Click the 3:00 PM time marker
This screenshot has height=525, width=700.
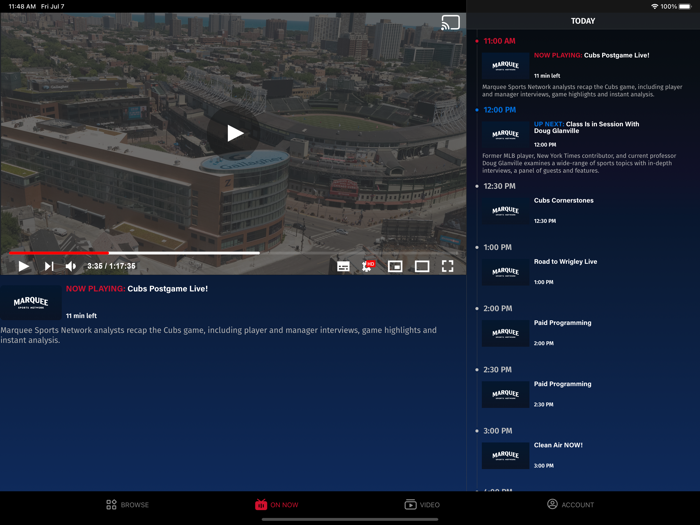[x=497, y=431]
